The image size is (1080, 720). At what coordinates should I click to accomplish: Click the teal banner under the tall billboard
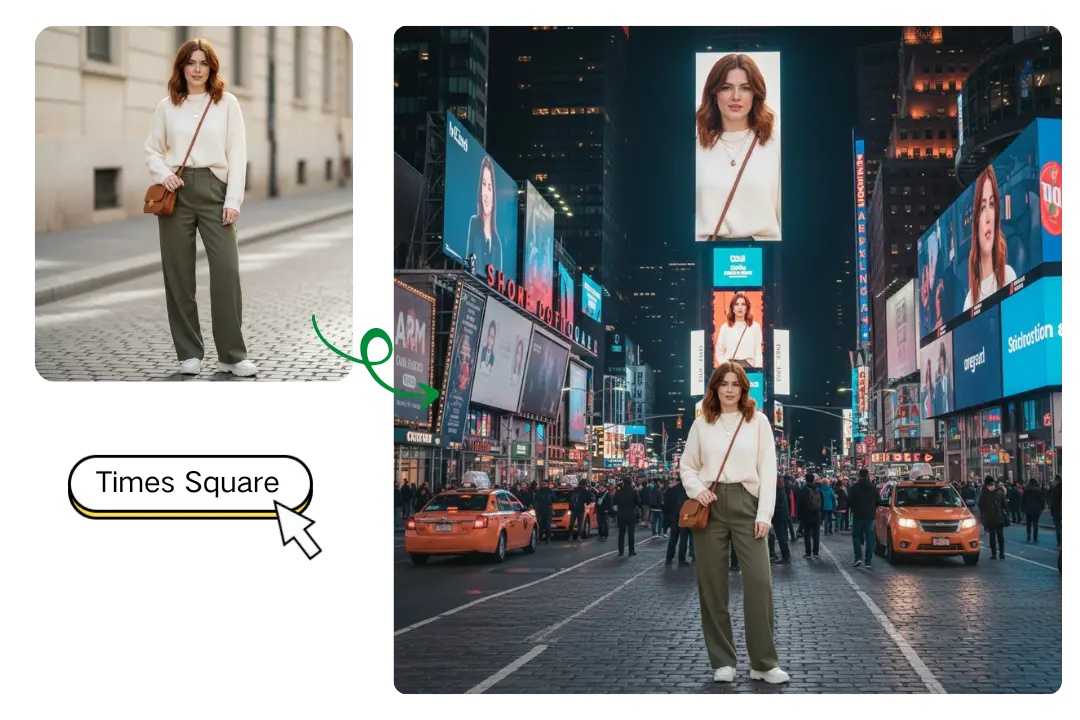tap(740, 267)
